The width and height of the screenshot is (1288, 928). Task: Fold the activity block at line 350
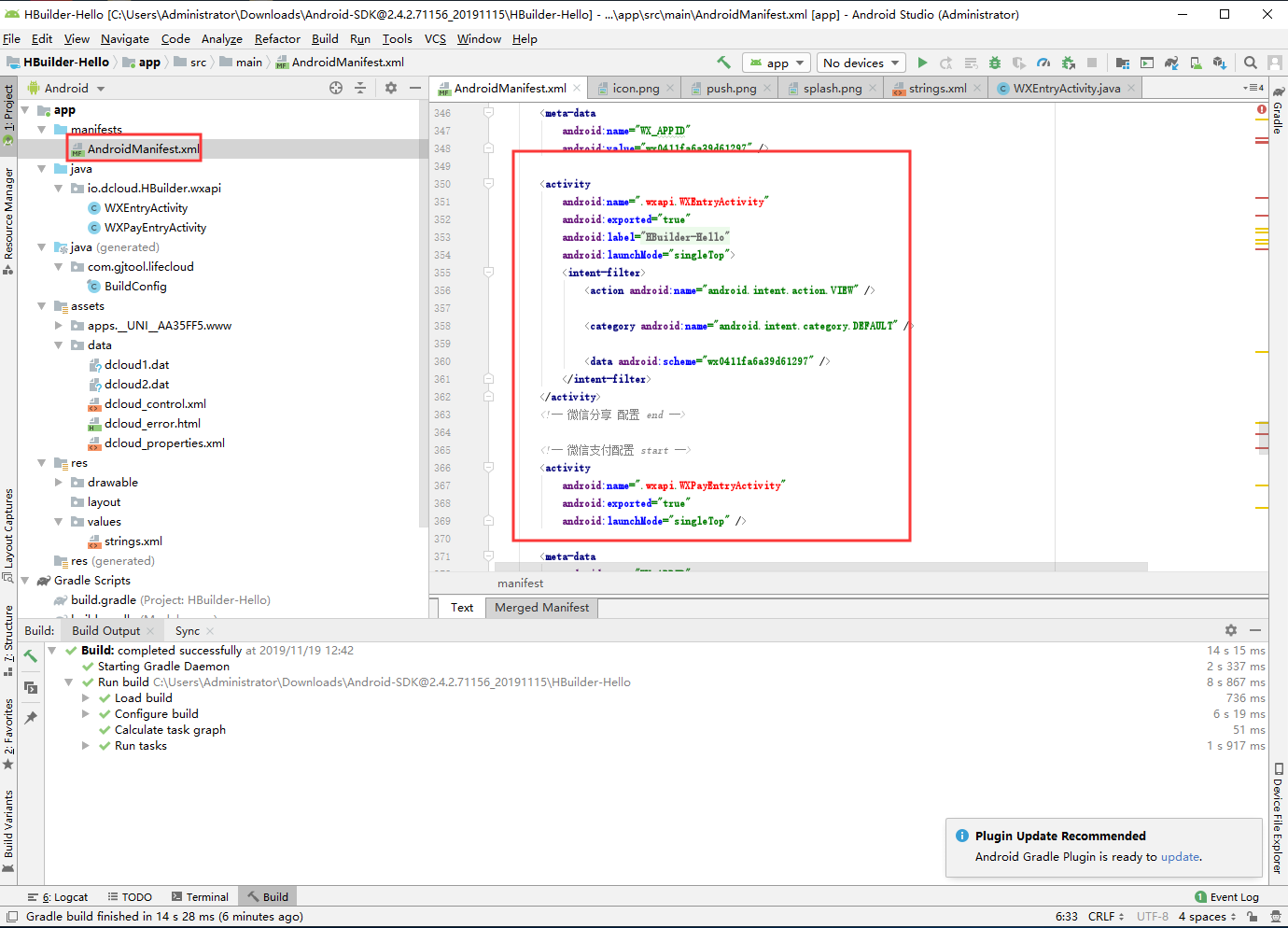[x=488, y=184]
